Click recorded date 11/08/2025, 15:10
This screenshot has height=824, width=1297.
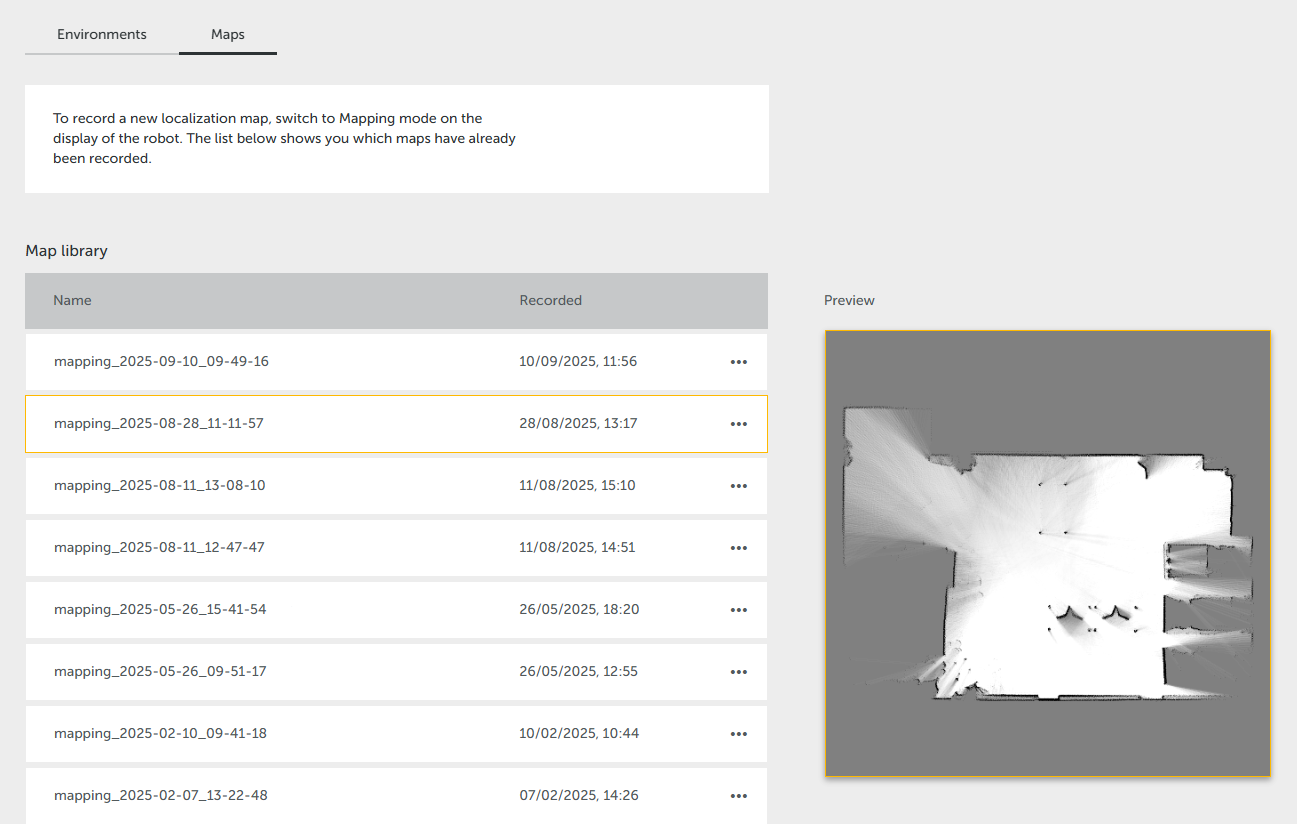[577, 486]
